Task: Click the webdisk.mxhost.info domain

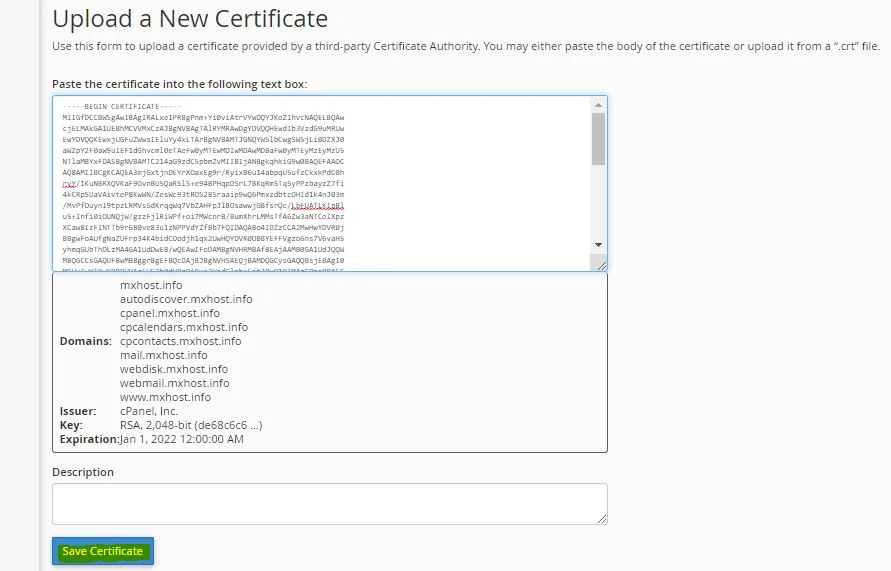Action: (x=174, y=369)
